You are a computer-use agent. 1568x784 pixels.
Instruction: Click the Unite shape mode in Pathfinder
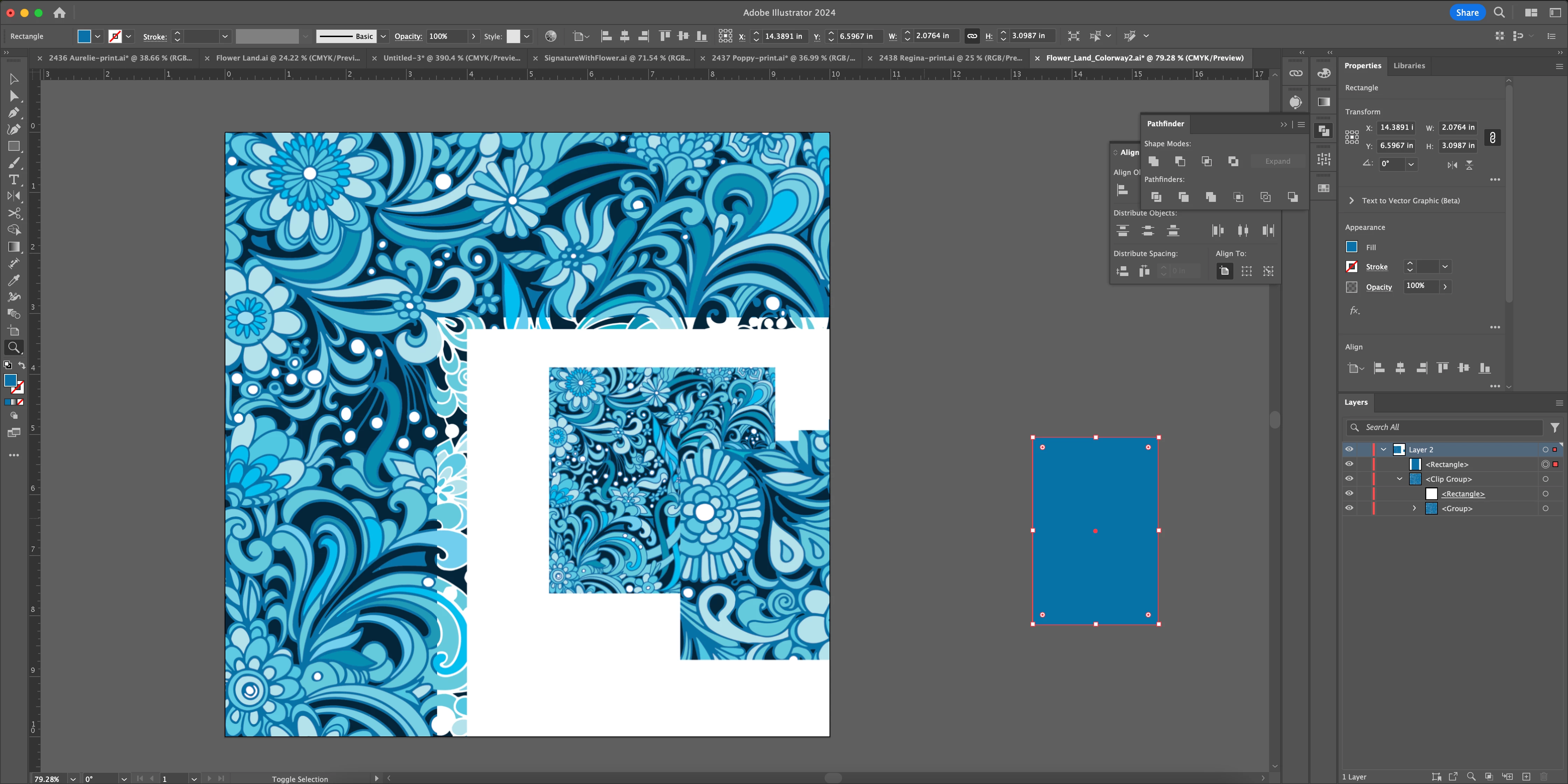click(1153, 161)
